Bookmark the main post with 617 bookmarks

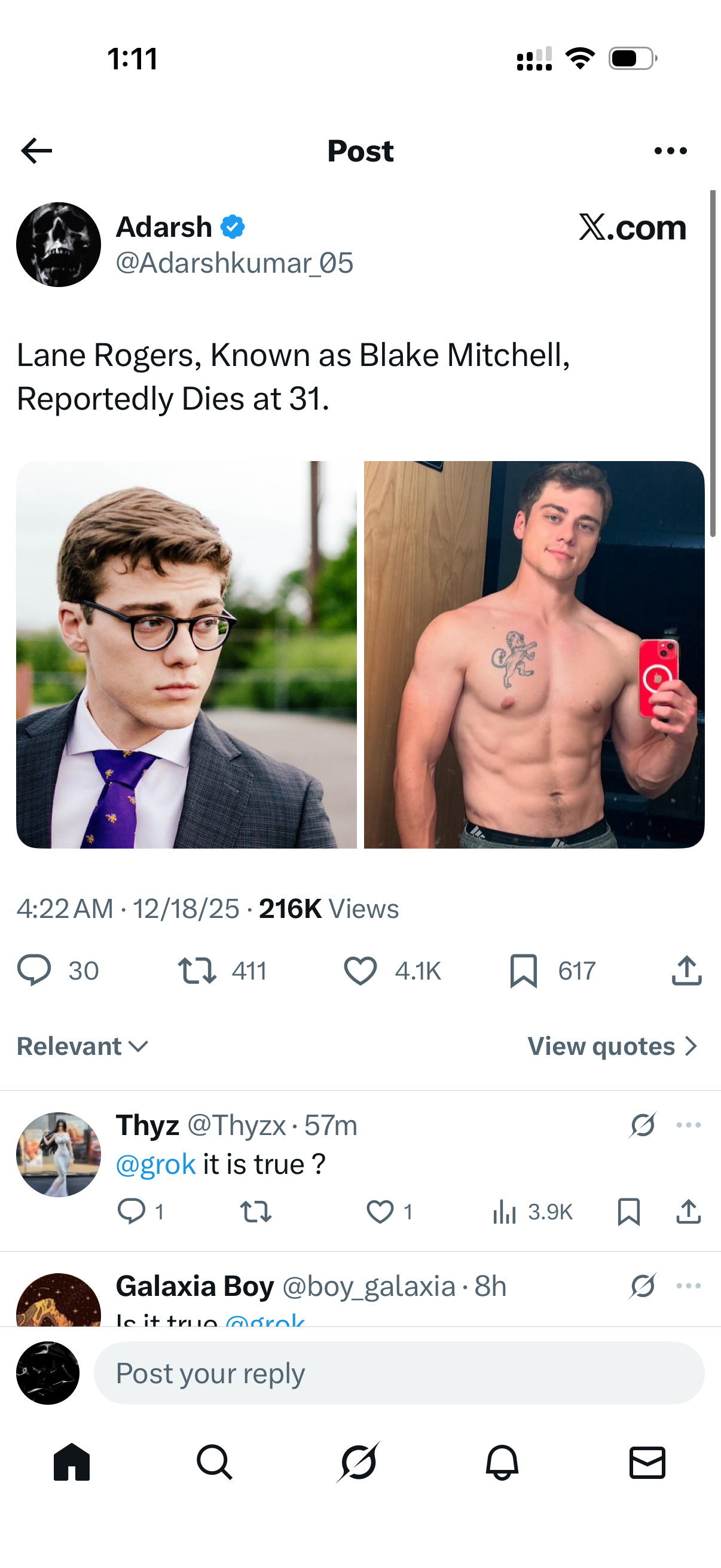click(523, 970)
